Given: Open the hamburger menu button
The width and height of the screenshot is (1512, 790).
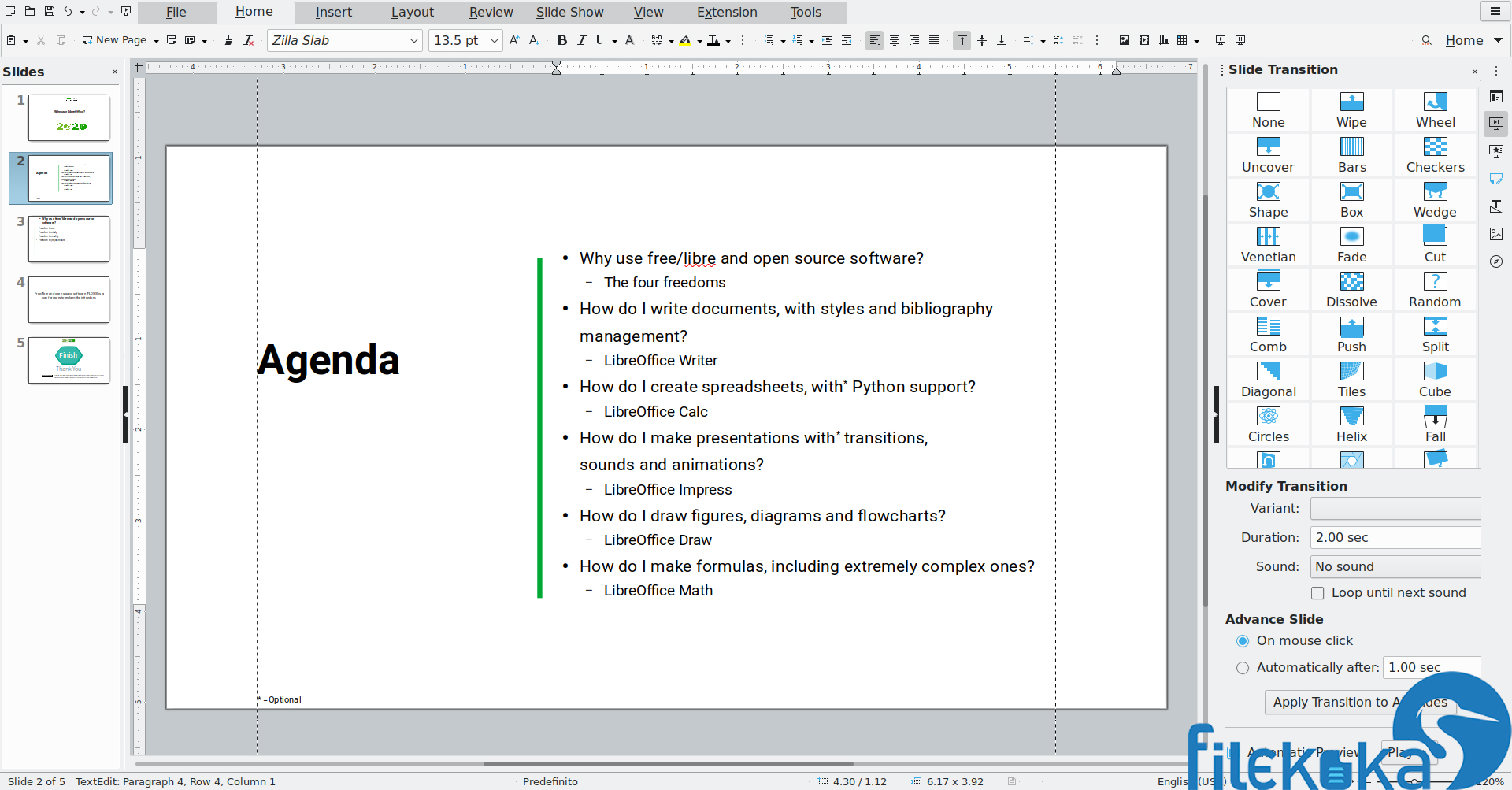Looking at the screenshot, I should click(1495, 11).
